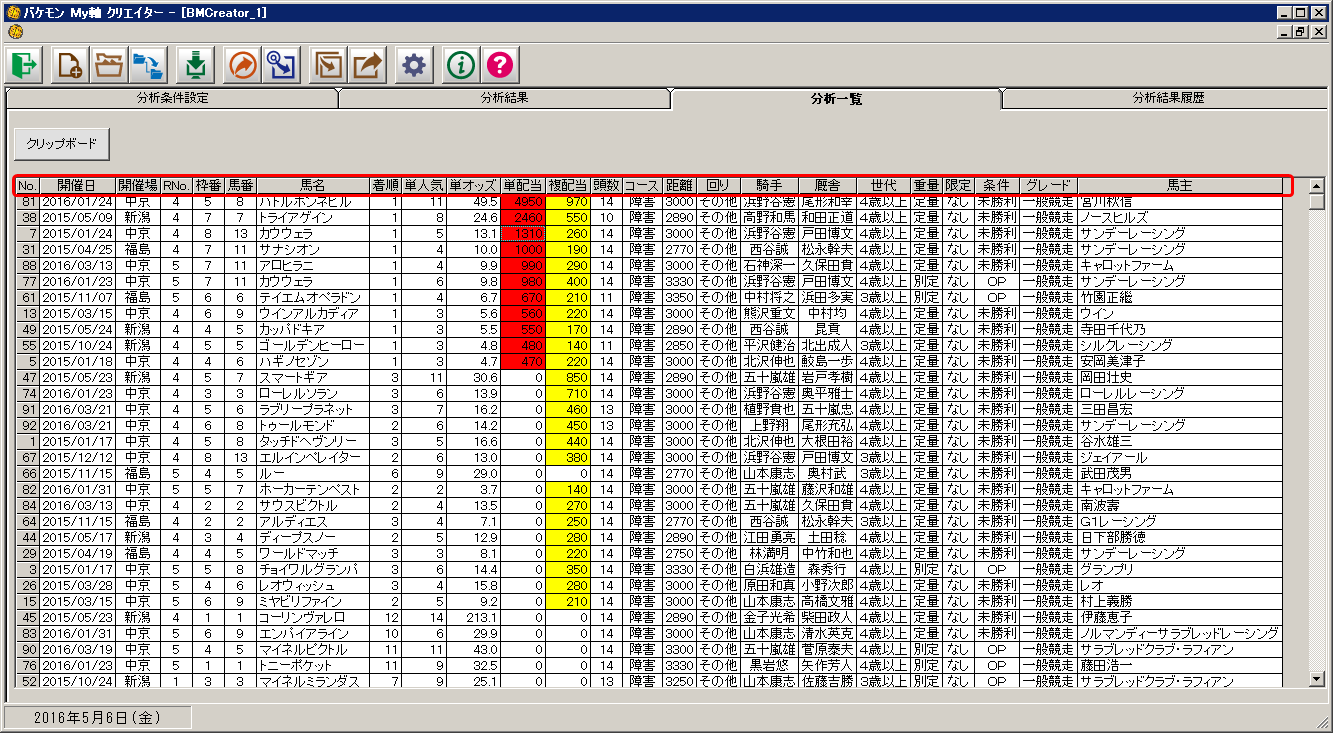Click the status bar date 2016年5月6日(金)
The height and width of the screenshot is (733, 1333).
pos(97,718)
